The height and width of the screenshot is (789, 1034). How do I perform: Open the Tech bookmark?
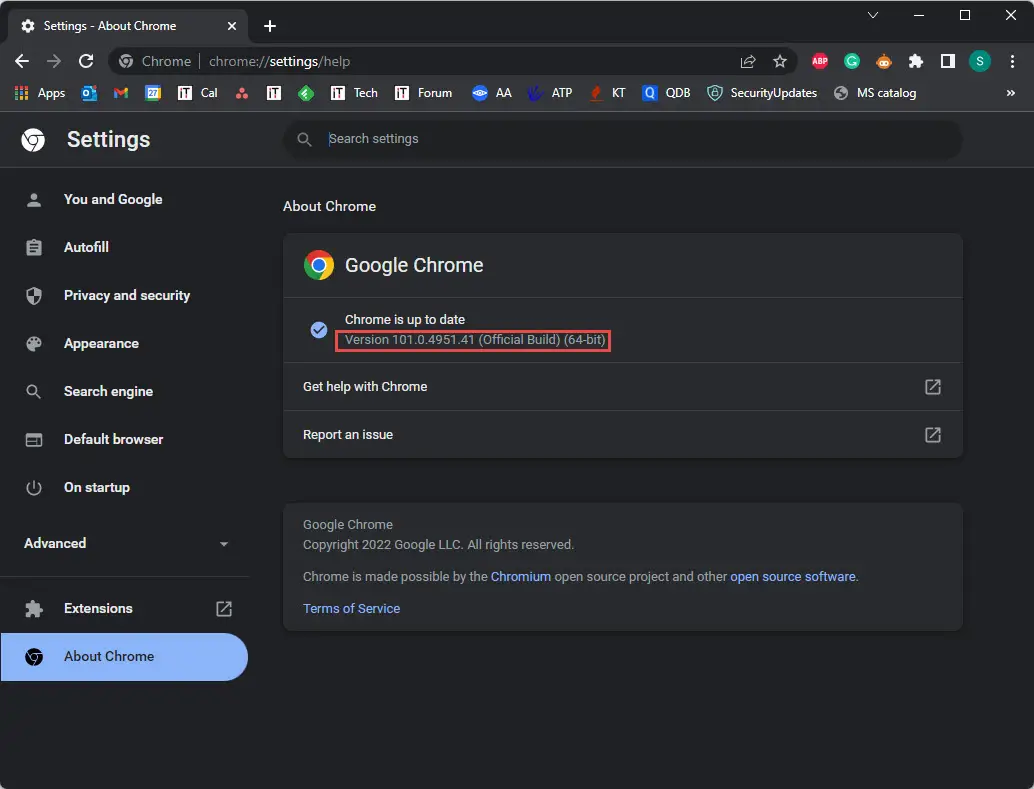coord(354,93)
